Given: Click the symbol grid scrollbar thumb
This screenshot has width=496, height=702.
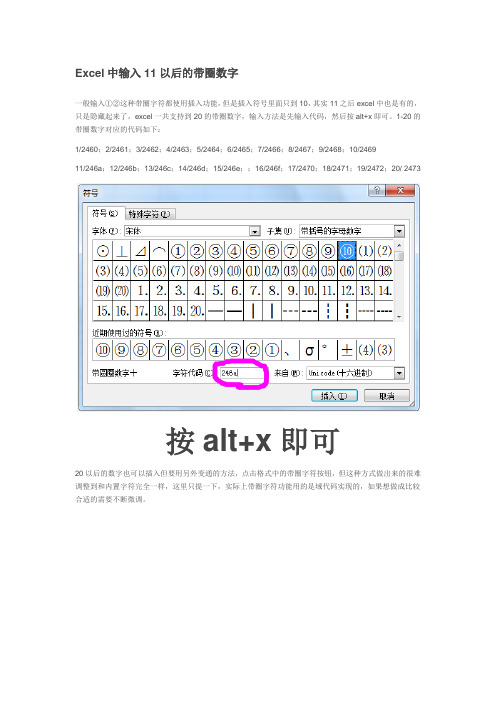Looking at the screenshot, I should (x=399, y=256).
